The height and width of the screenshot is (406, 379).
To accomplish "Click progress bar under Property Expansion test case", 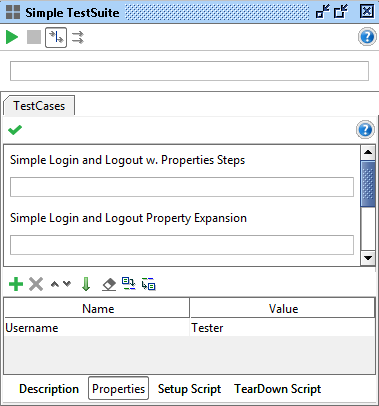I will click(x=182, y=245).
